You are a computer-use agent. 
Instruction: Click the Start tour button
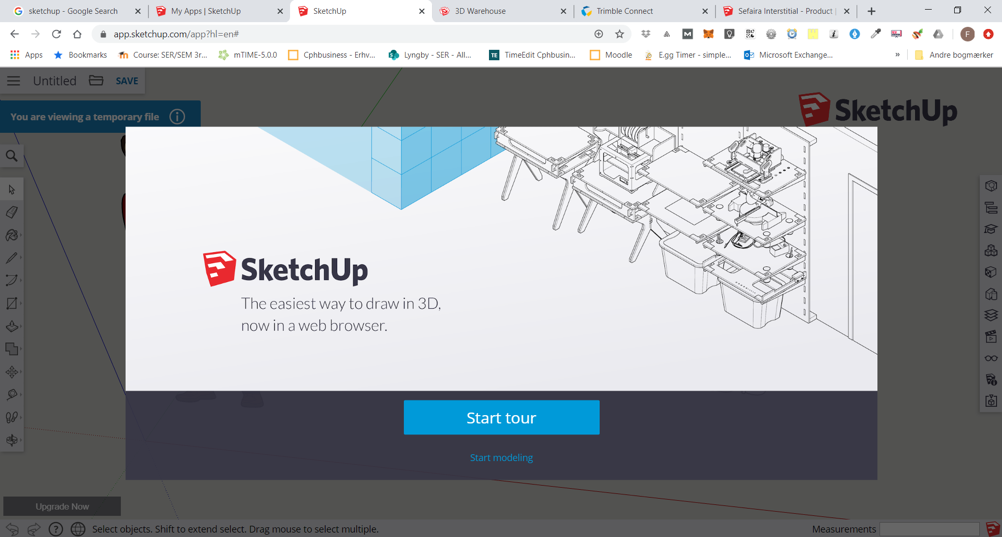(x=502, y=417)
